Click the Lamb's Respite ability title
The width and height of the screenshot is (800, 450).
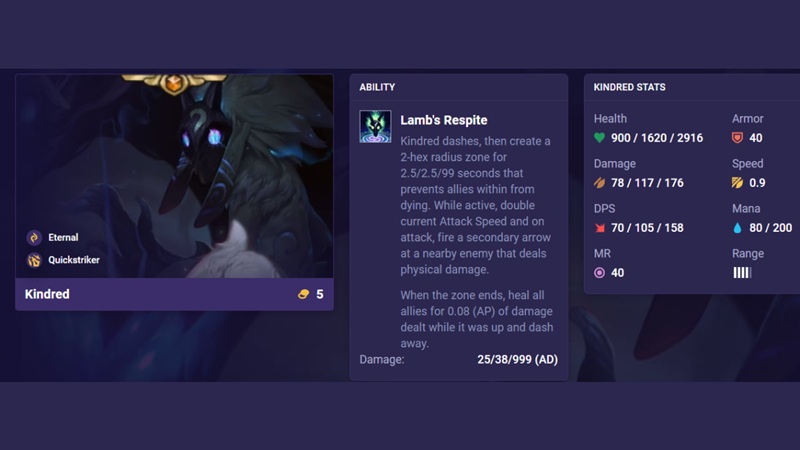444,120
